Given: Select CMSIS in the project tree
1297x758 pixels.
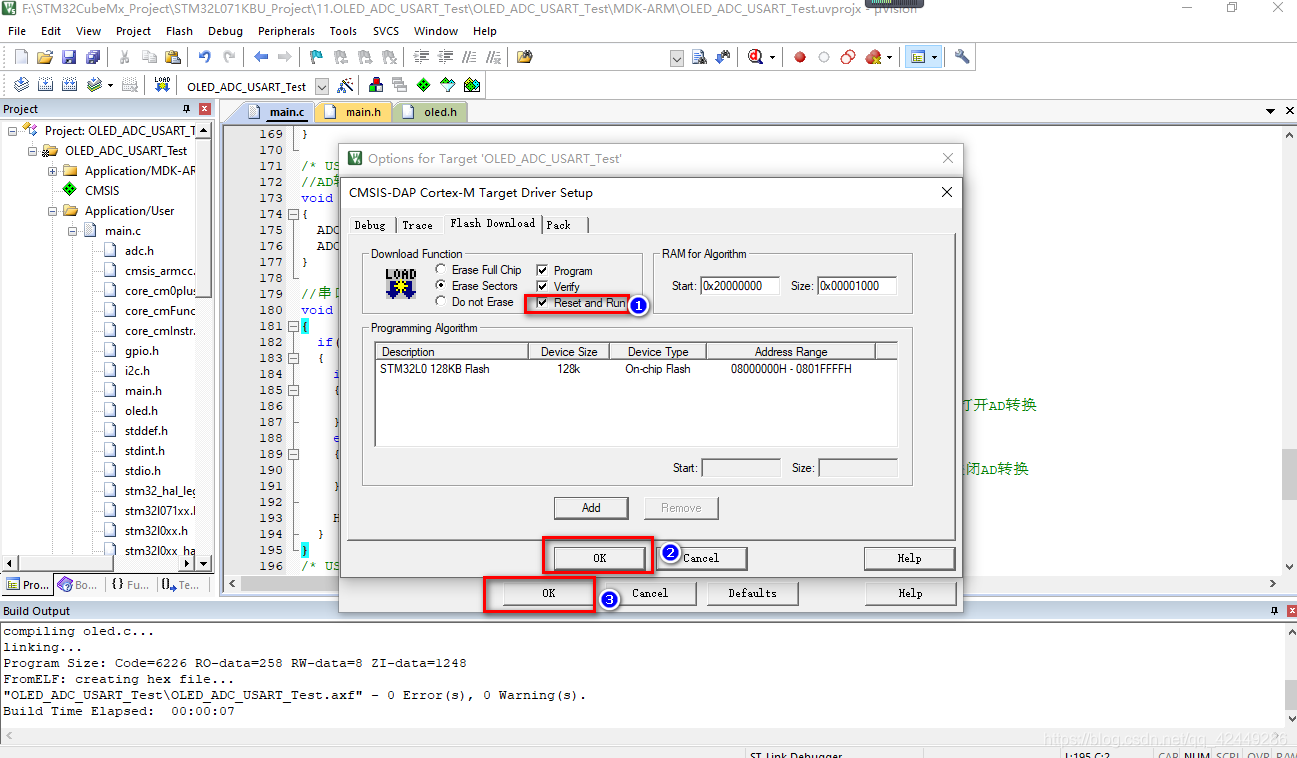Looking at the screenshot, I should [101, 191].
